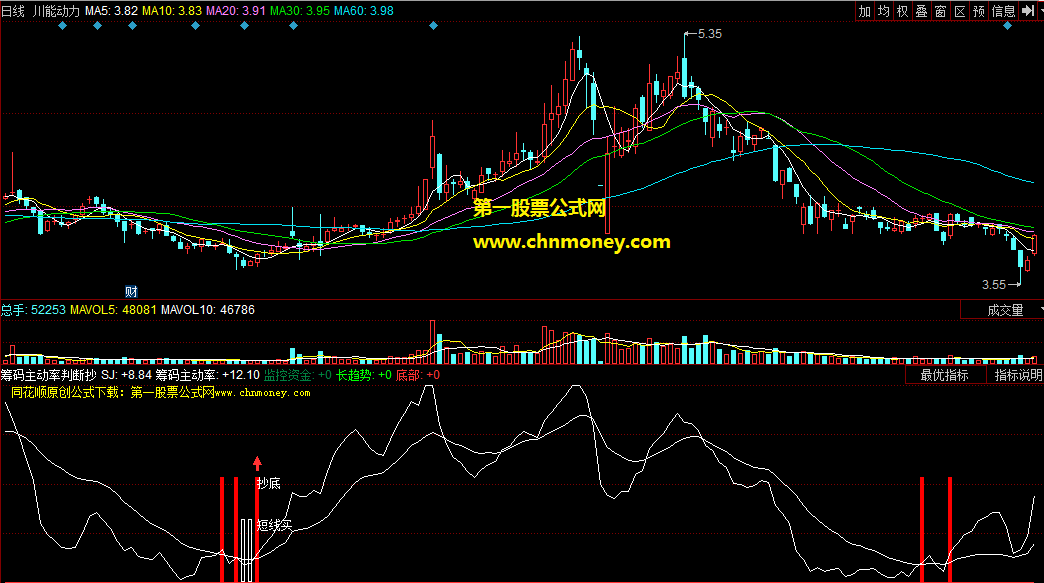Click the 监控资金: +0 value
The width and height of the screenshot is (1044, 583).
click(x=298, y=375)
